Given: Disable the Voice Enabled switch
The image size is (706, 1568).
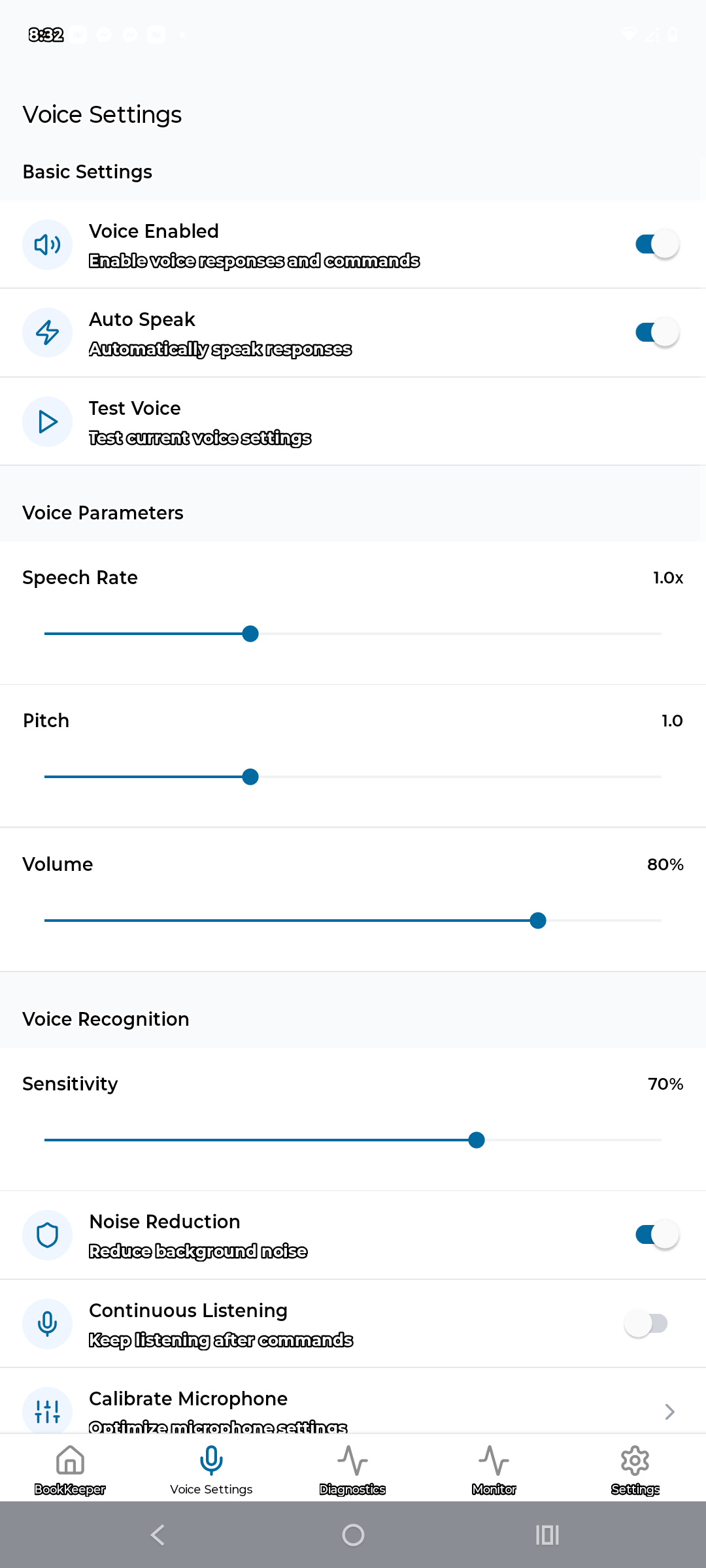Looking at the screenshot, I should (657, 244).
